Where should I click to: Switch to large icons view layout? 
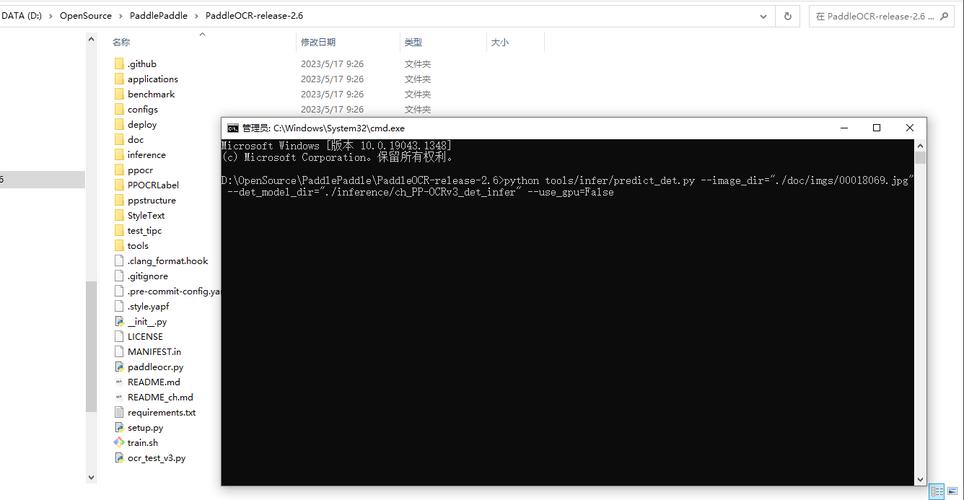click(953, 491)
